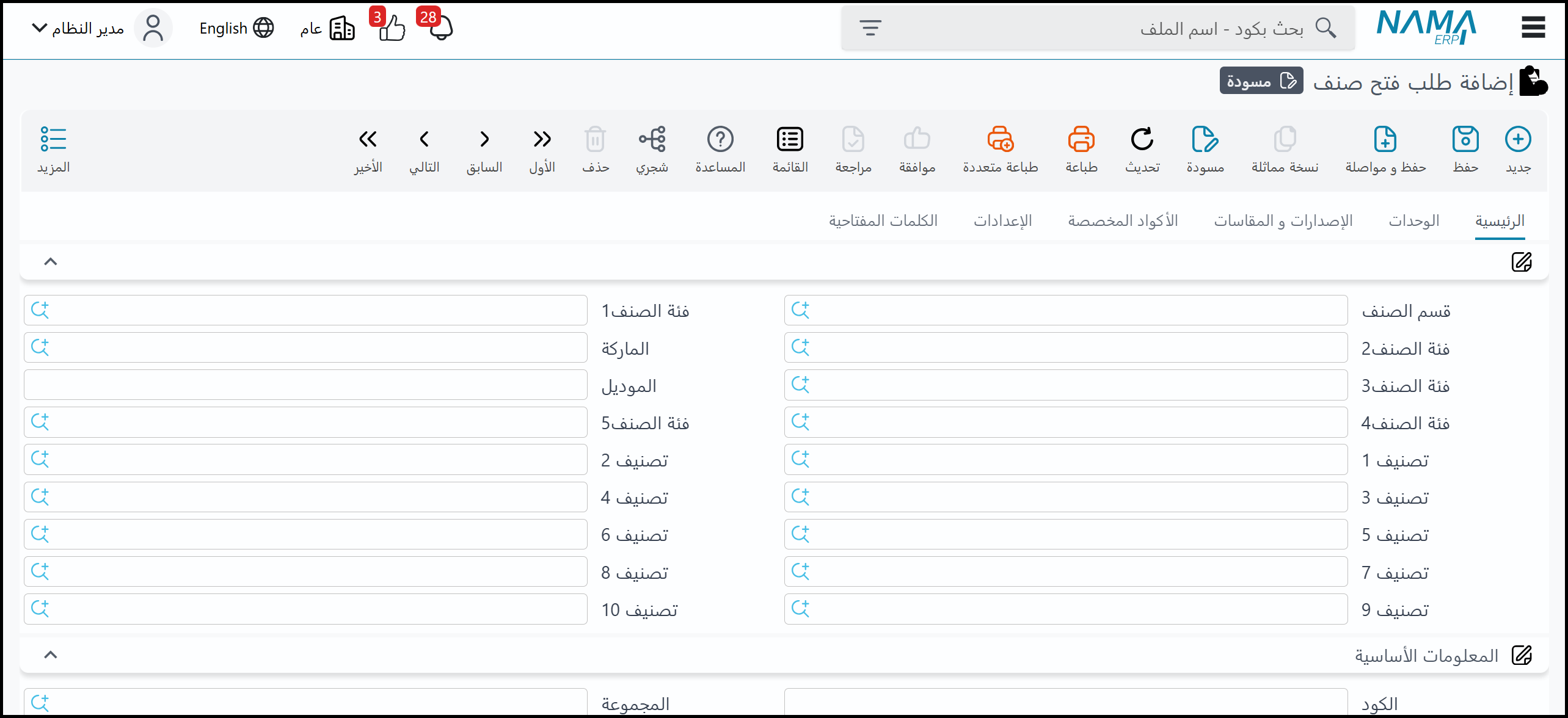1568x718 pixels.
Task: Open search filter options icon
Action: 870,28
